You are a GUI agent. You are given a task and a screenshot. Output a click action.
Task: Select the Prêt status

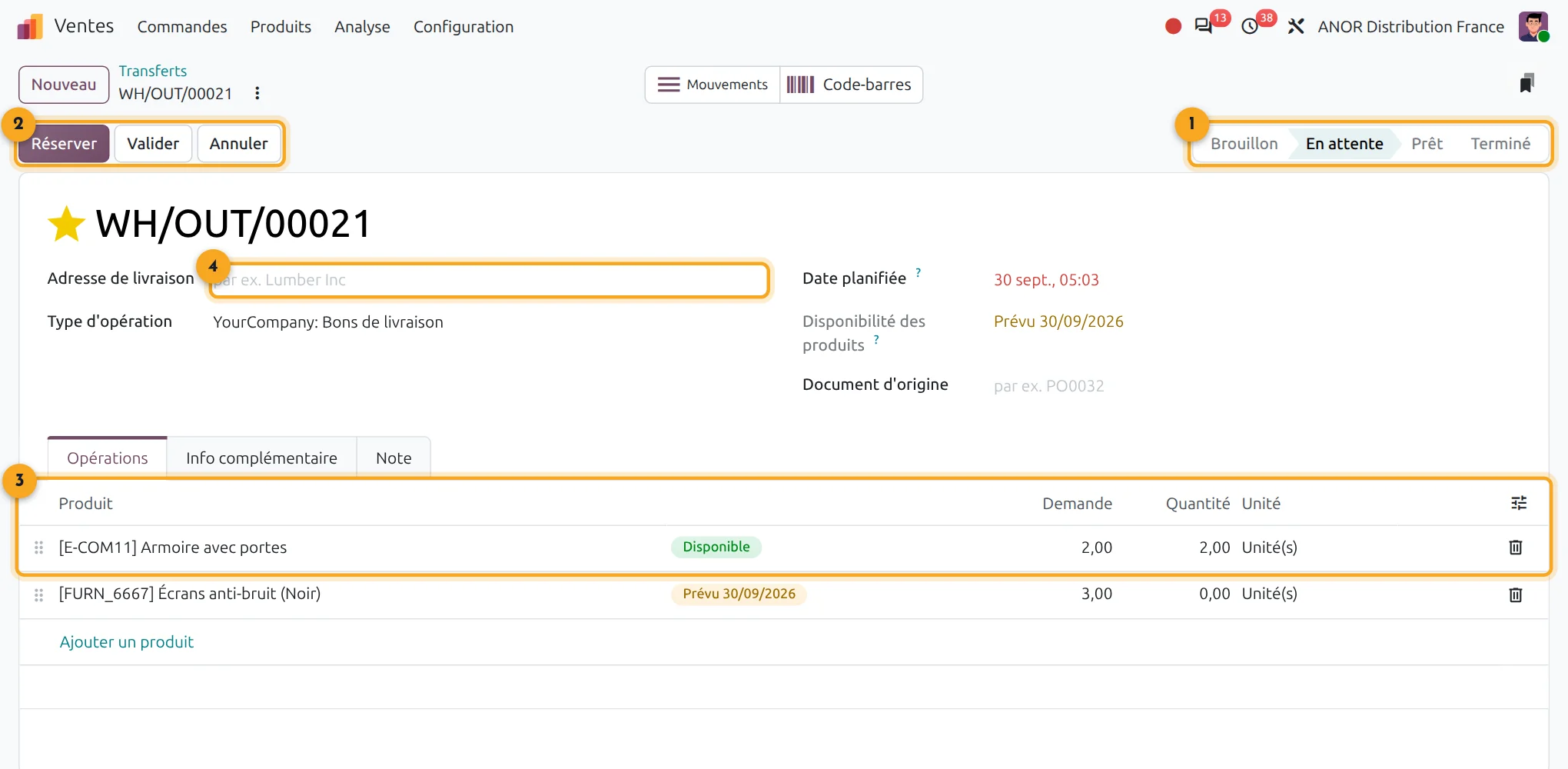[x=1427, y=144]
